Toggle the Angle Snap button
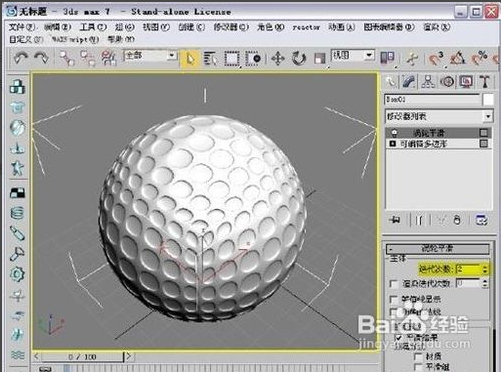The width and height of the screenshot is (501, 372). 458,58
